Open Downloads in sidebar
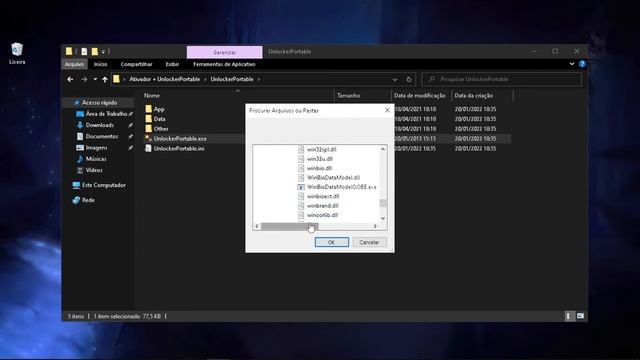Screen dimensions: 640x360 [100, 125]
